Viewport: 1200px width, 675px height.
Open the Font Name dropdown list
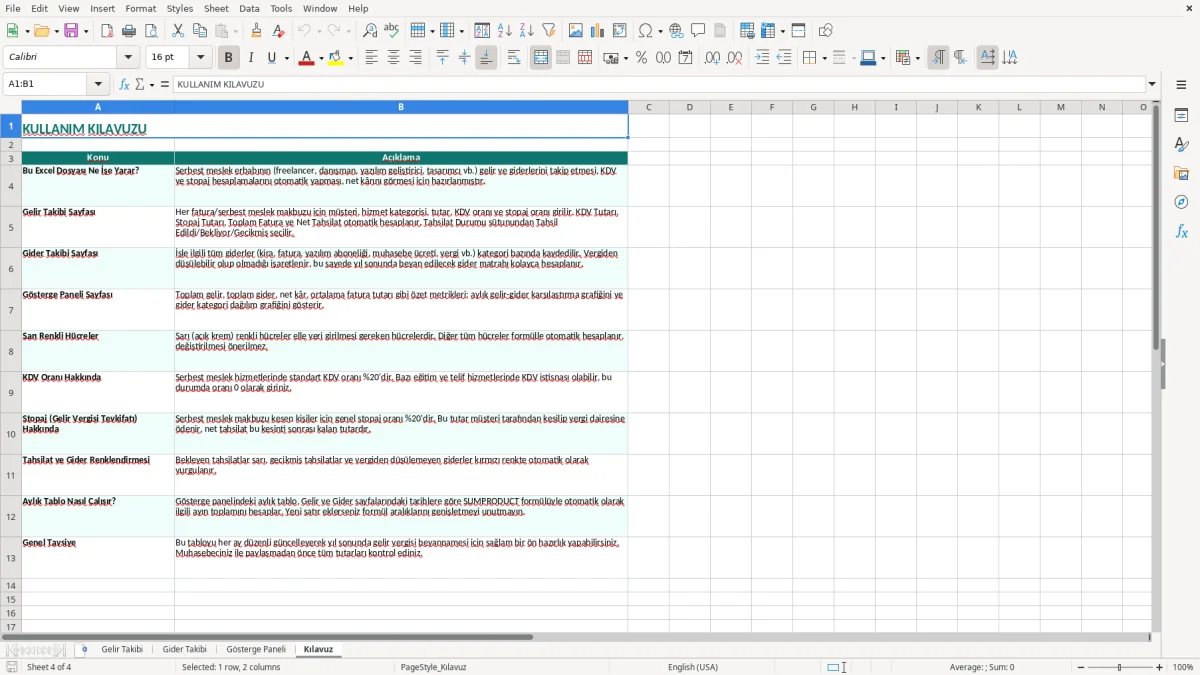[129, 58]
